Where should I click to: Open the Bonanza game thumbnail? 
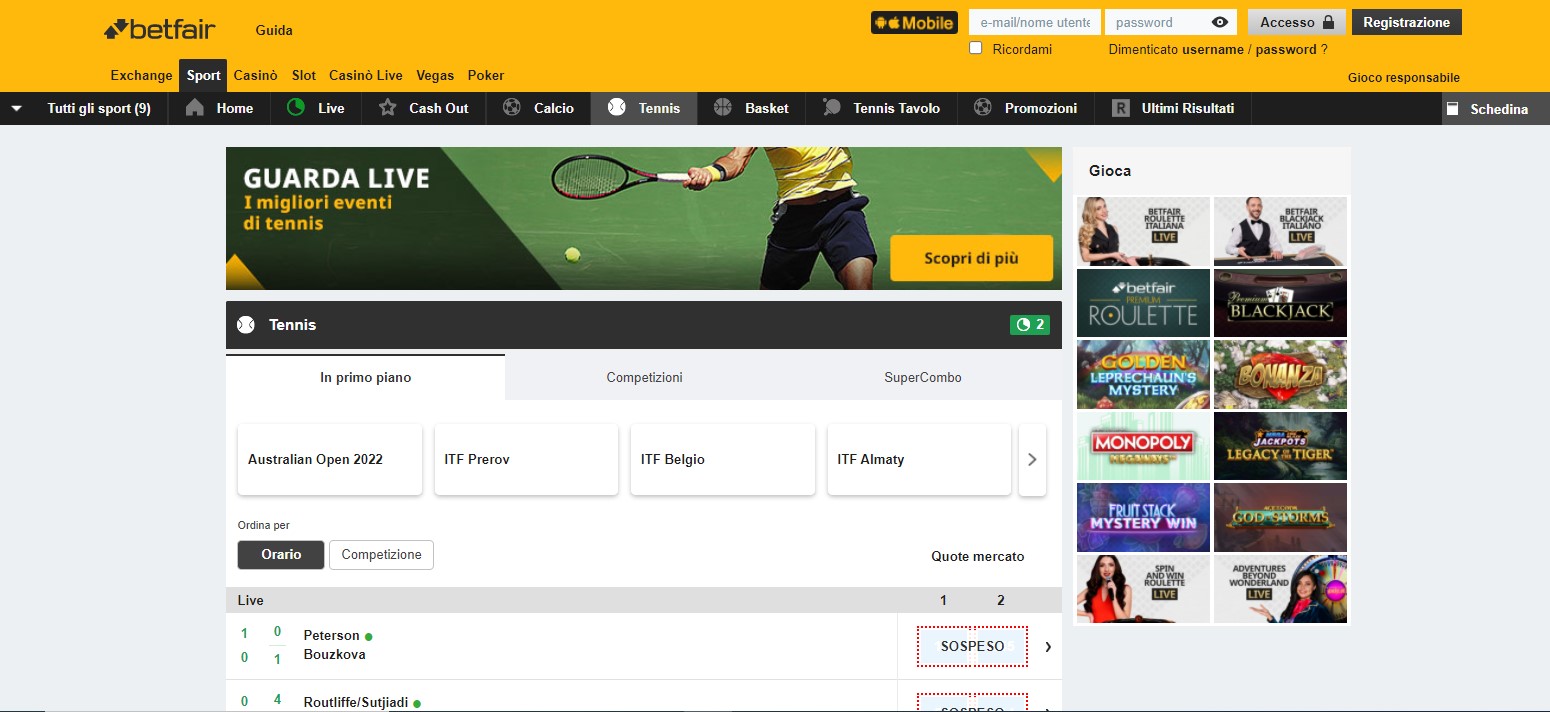click(1280, 374)
